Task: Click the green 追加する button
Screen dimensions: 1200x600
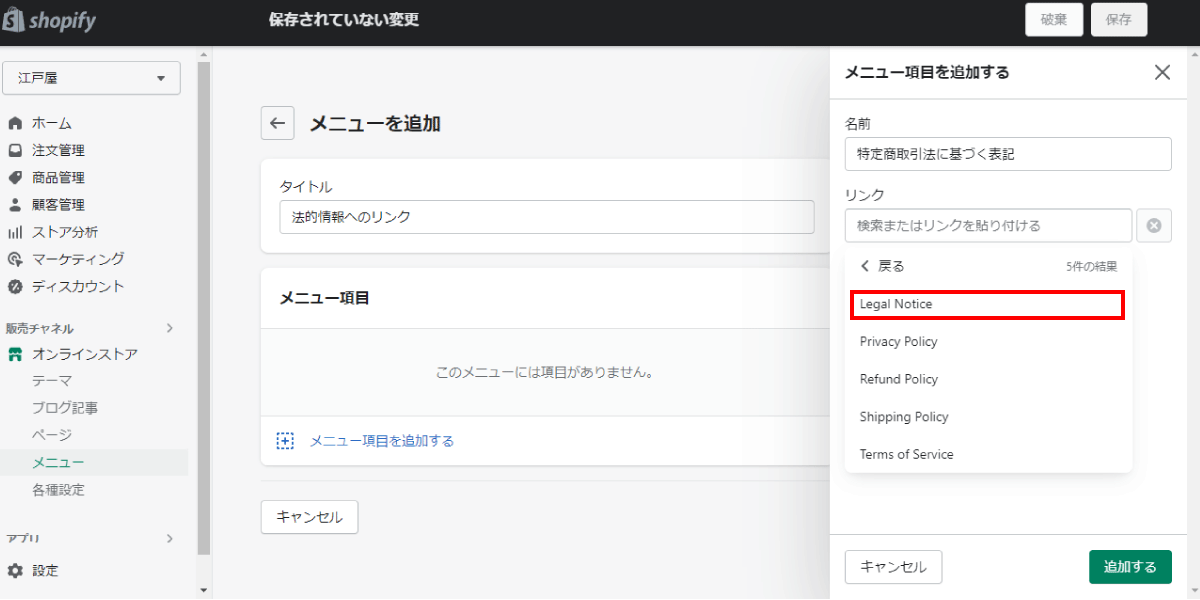Action: coord(1130,567)
